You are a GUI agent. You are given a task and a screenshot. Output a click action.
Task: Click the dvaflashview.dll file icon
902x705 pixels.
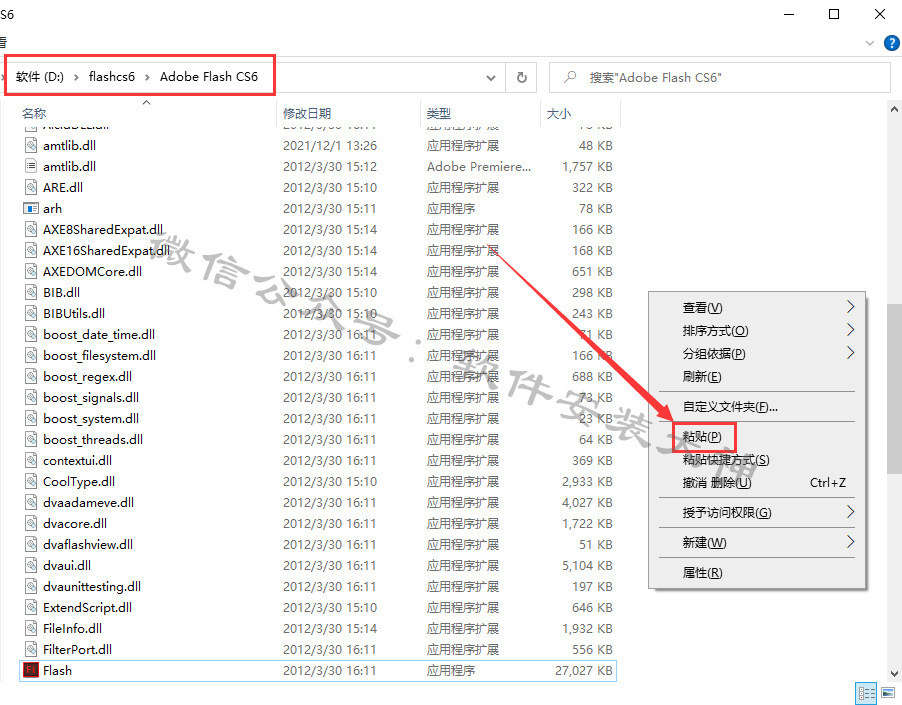[30, 545]
